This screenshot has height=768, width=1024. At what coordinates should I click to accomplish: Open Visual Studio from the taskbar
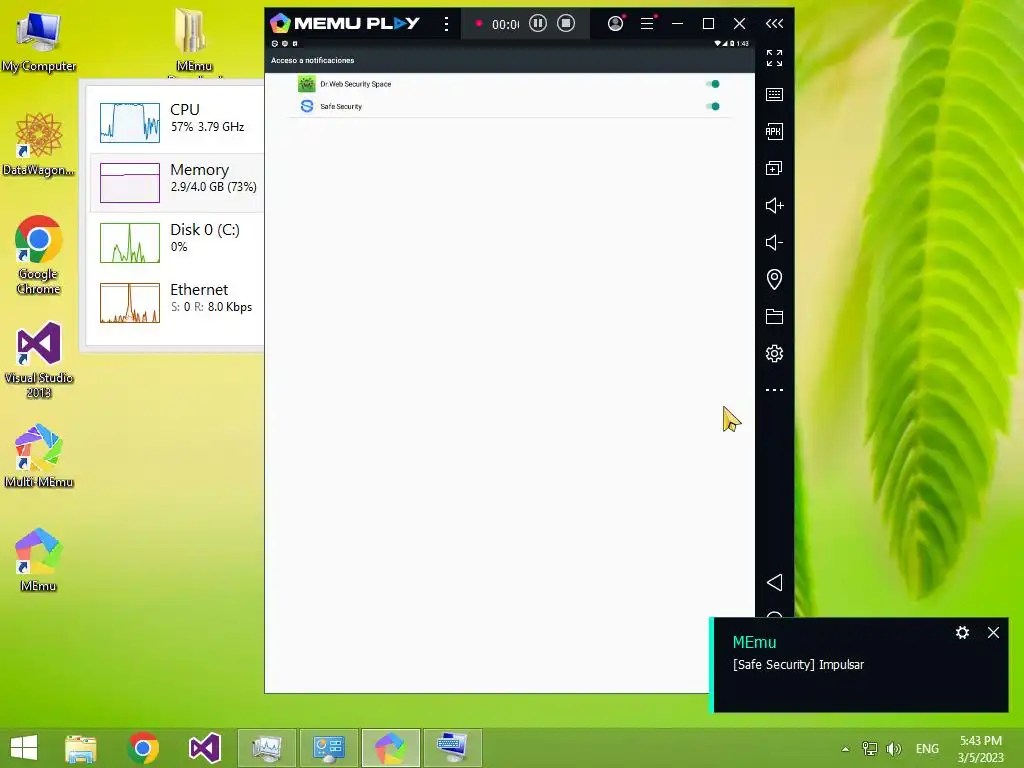click(204, 748)
